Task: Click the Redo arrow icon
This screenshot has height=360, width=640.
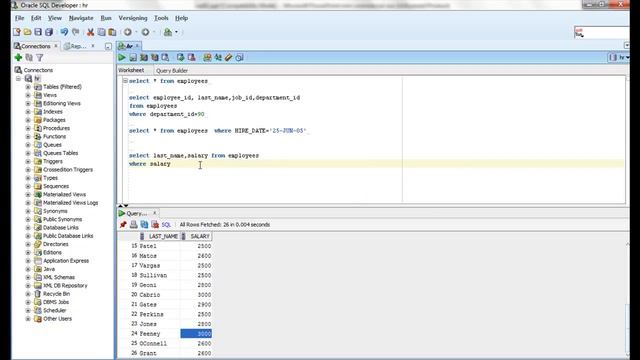Action: point(76,32)
